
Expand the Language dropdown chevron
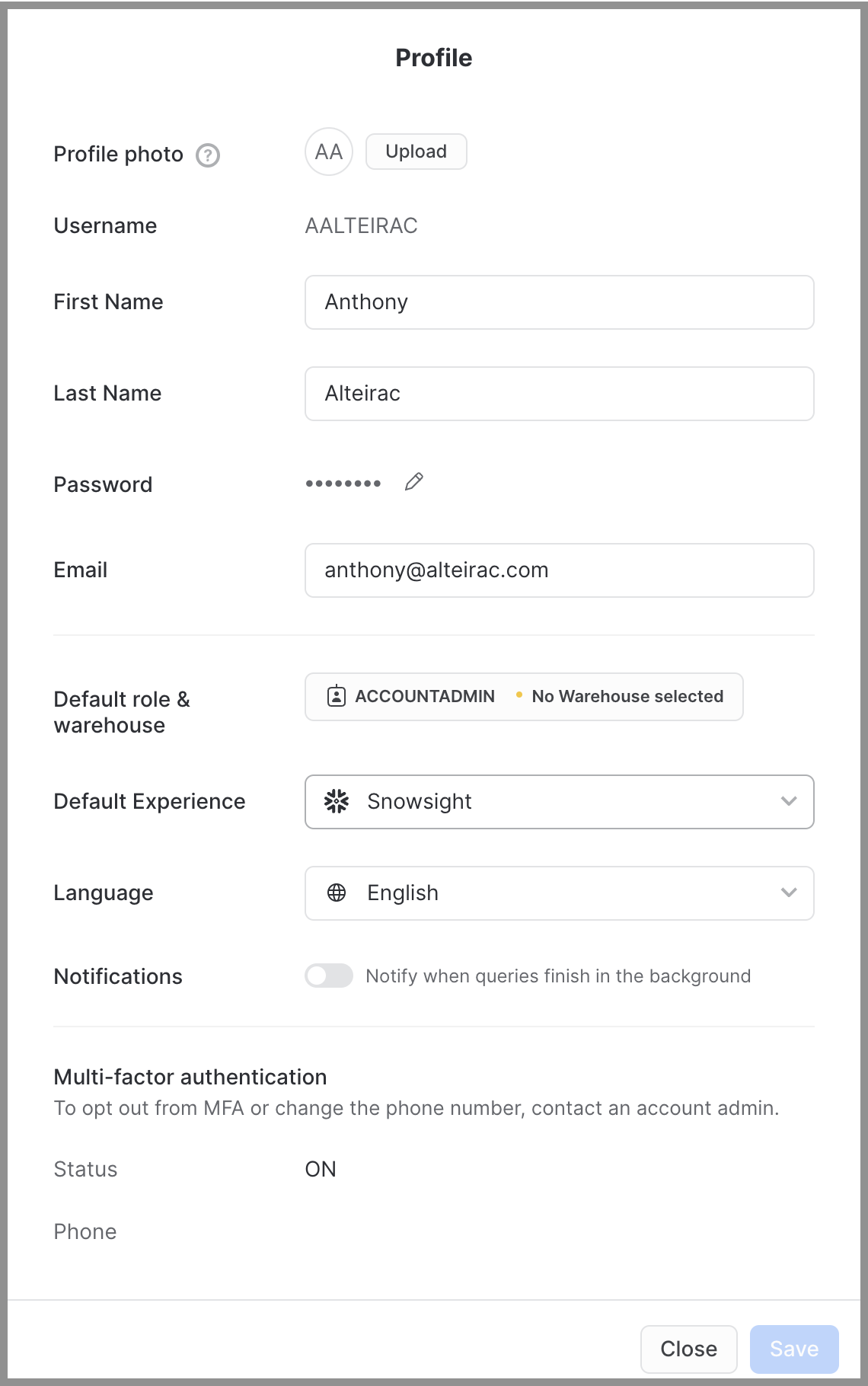click(x=789, y=893)
